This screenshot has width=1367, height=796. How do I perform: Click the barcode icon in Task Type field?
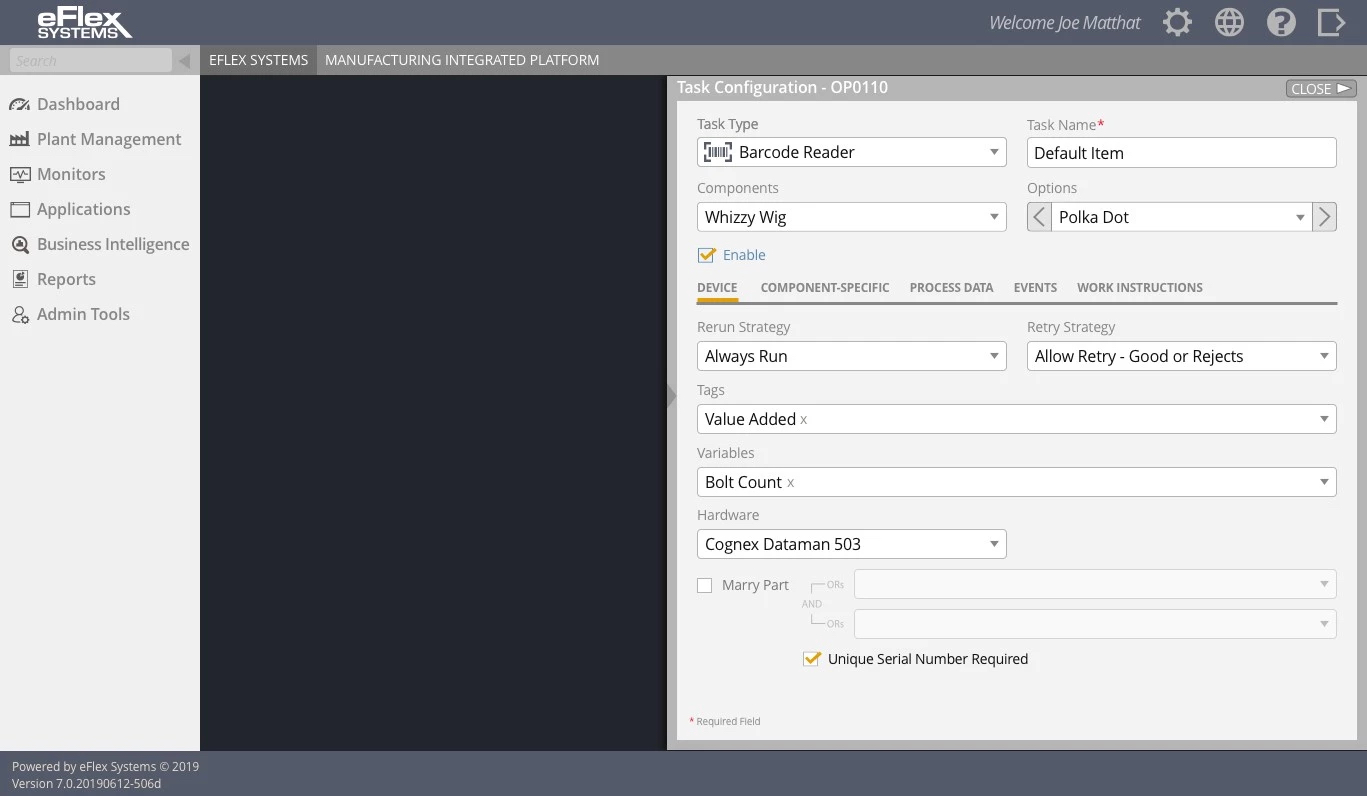click(717, 151)
